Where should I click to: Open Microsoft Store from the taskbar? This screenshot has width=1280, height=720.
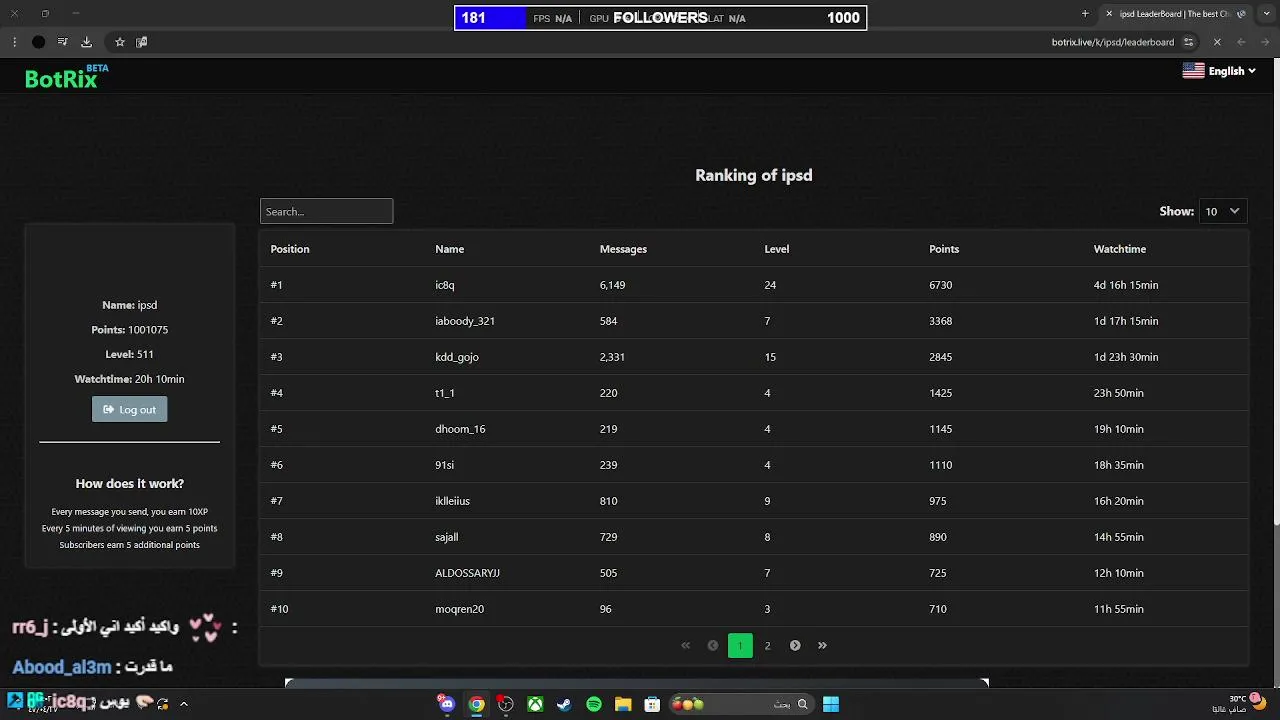(x=652, y=704)
